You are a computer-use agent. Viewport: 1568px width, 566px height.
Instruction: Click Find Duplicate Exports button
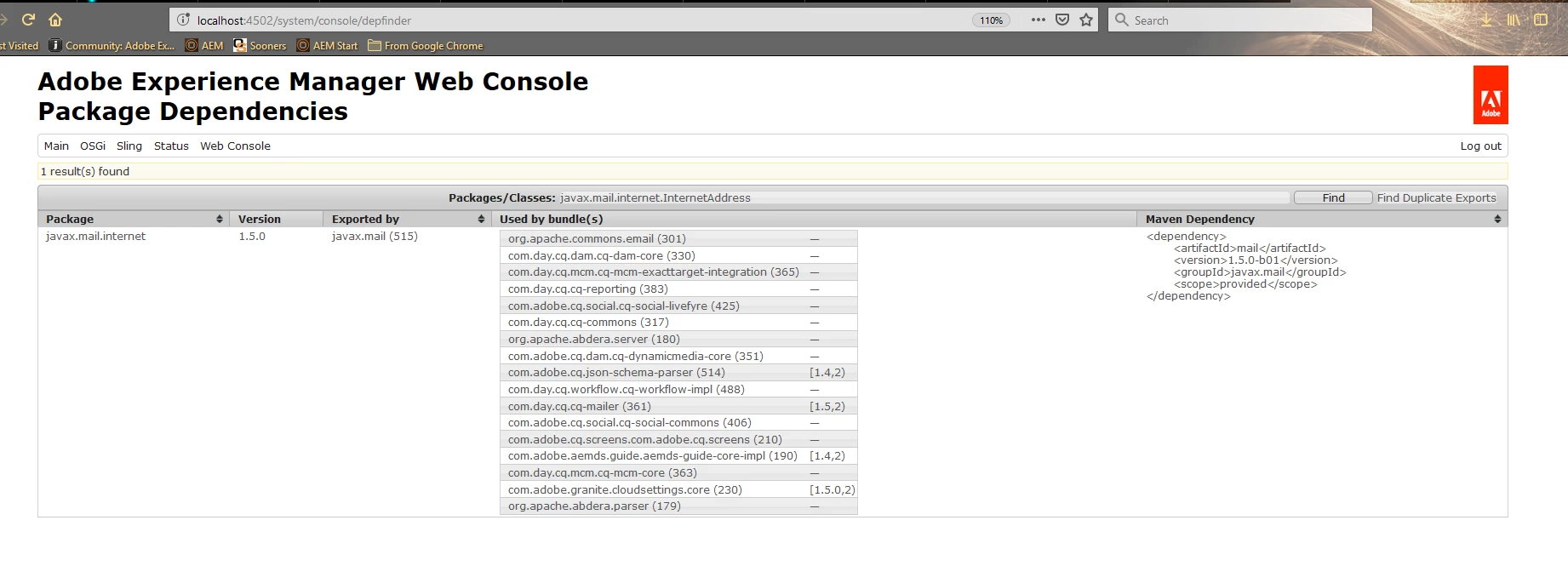[1436, 197]
